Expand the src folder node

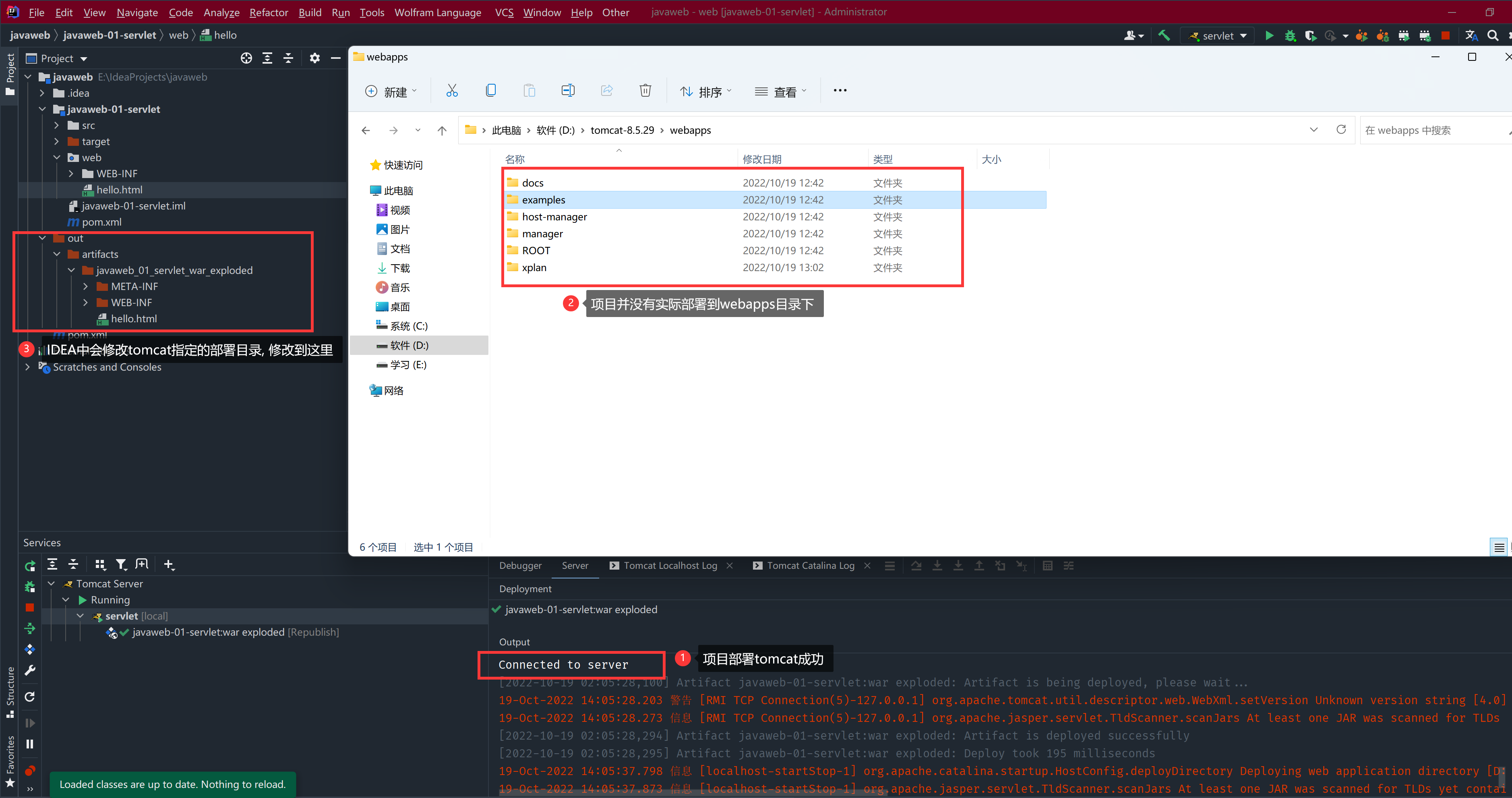tap(56, 125)
